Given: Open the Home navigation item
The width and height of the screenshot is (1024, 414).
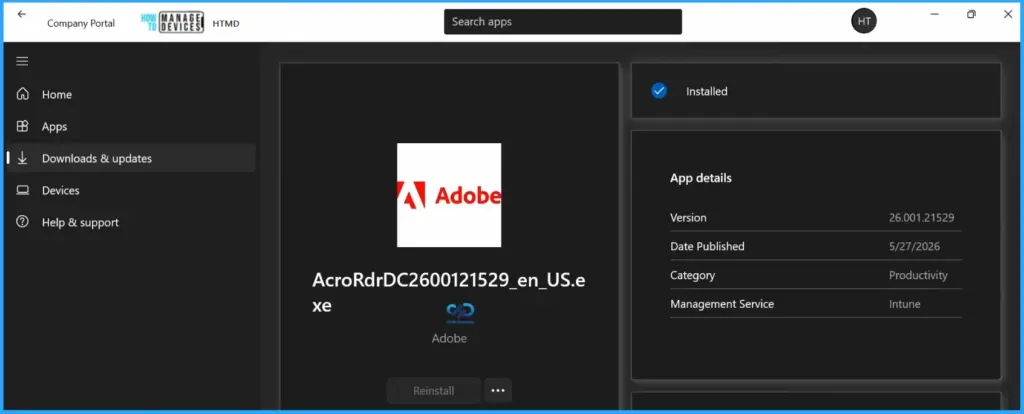Looking at the screenshot, I should tap(131, 94).
